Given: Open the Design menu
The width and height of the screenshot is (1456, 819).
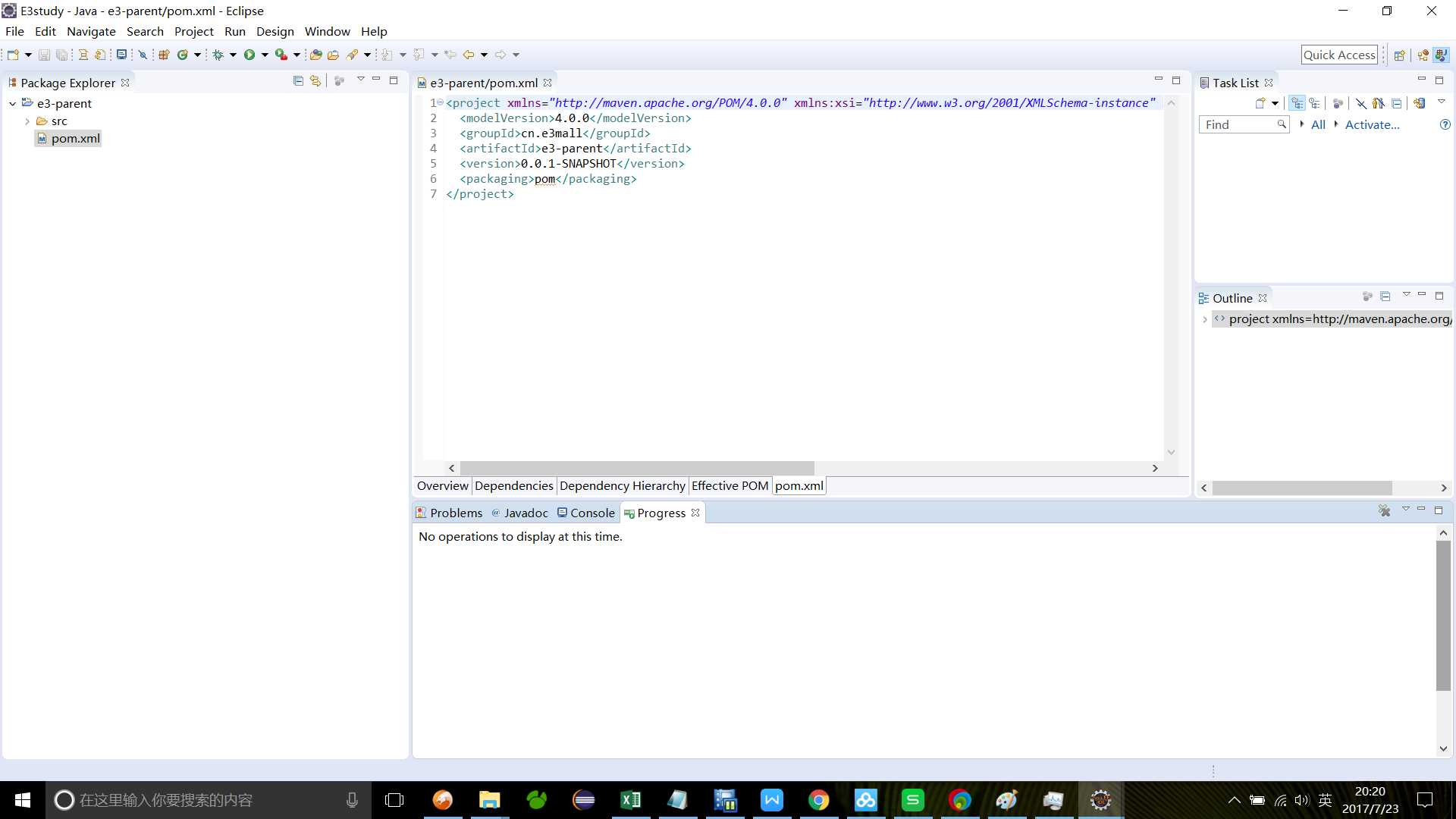Looking at the screenshot, I should click(275, 31).
